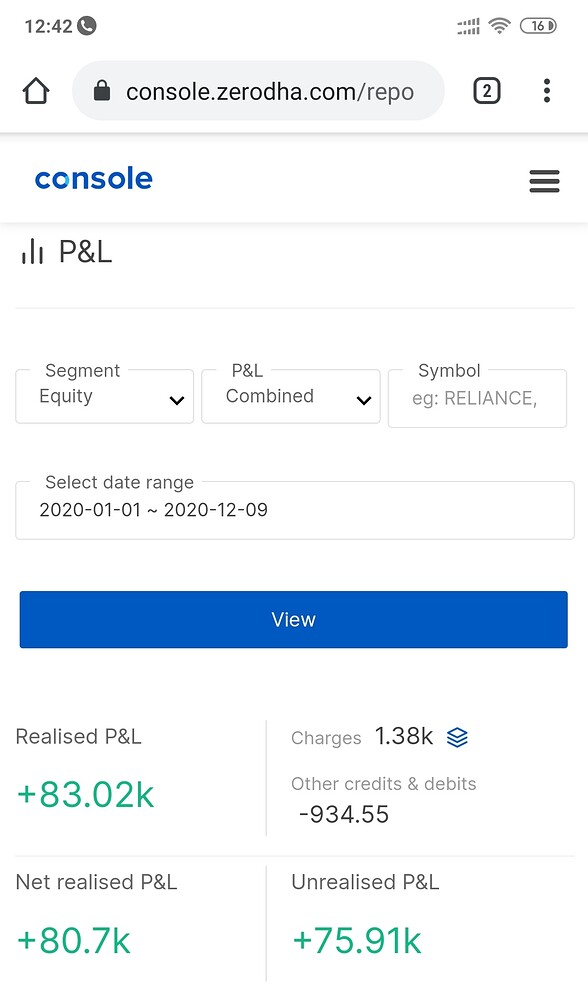The height and width of the screenshot is (1000, 588).
Task: Tap the Wi-Fi status icon
Action: [500, 26]
